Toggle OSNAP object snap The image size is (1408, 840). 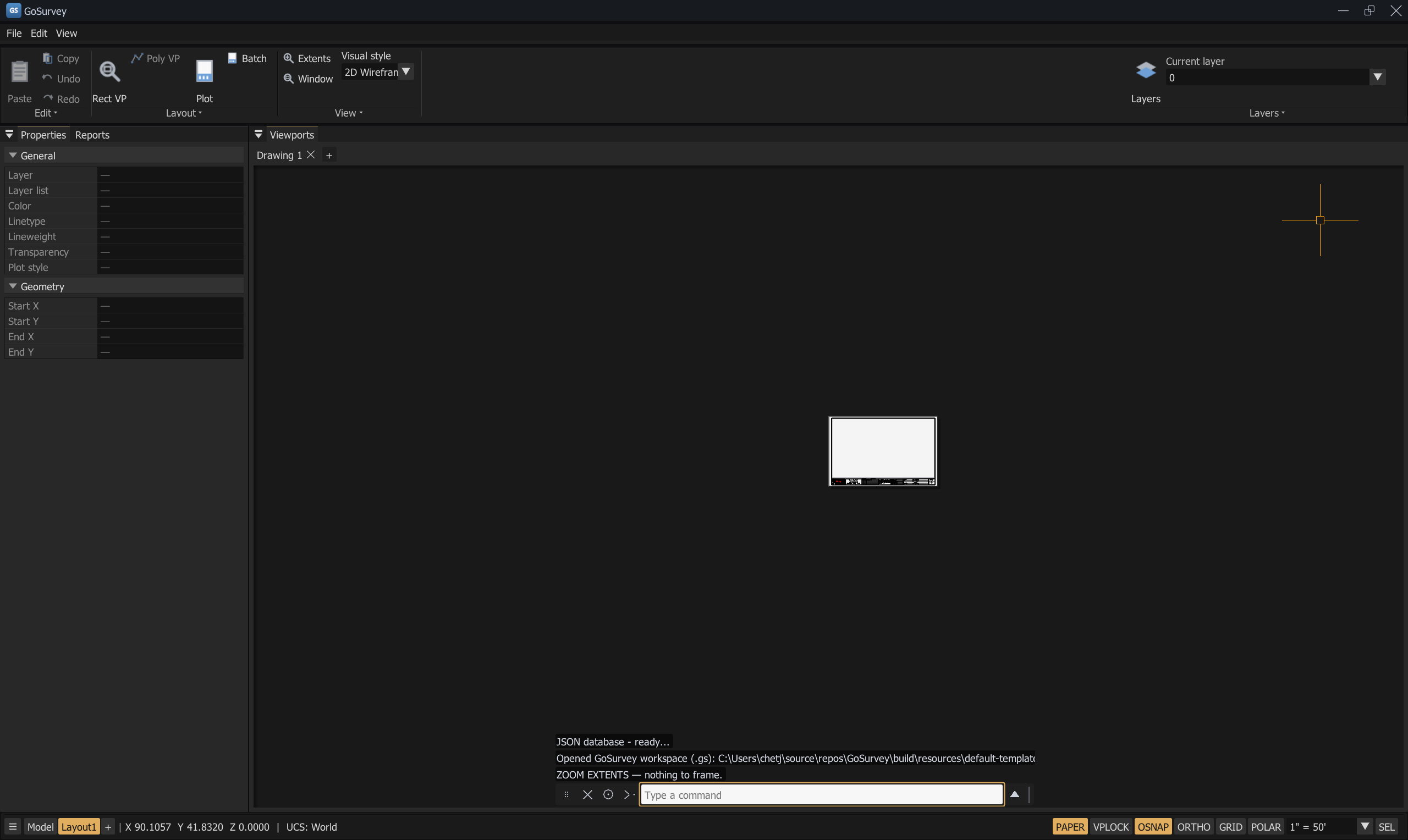pyautogui.click(x=1153, y=826)
